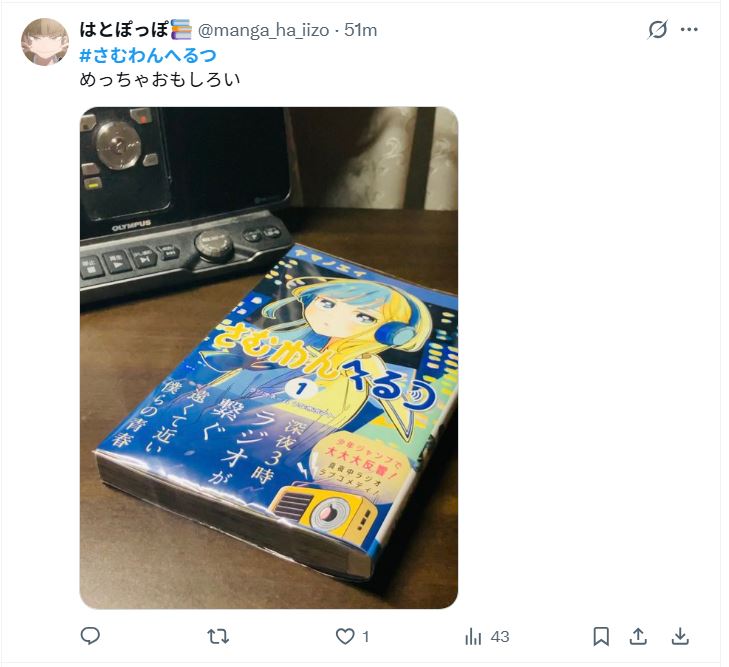Viewport: 729px width, 667px height.
Task: Click the Grok slashed-circle icon
Action: (x=658, y=30)
